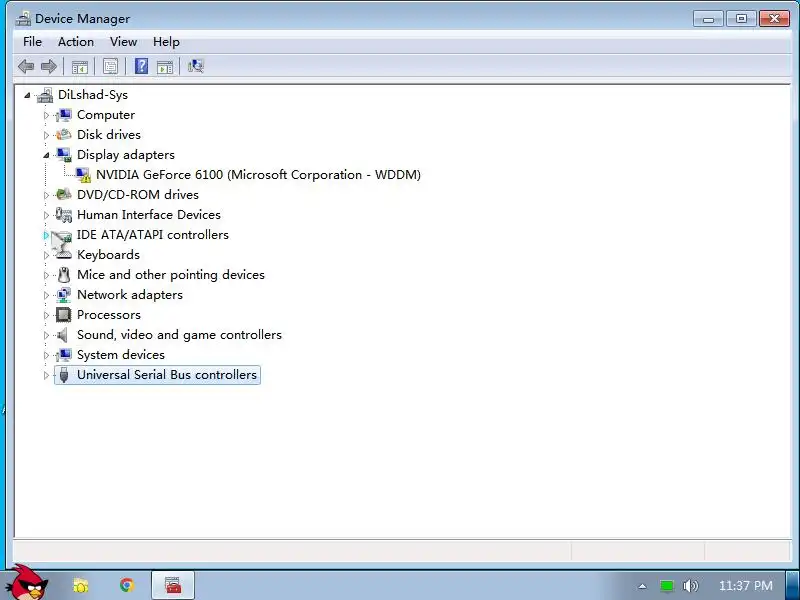Expand the DVD/CD-ROM drives arrow
The height and width of the screenshot is (600, 800).
[46, 195]
